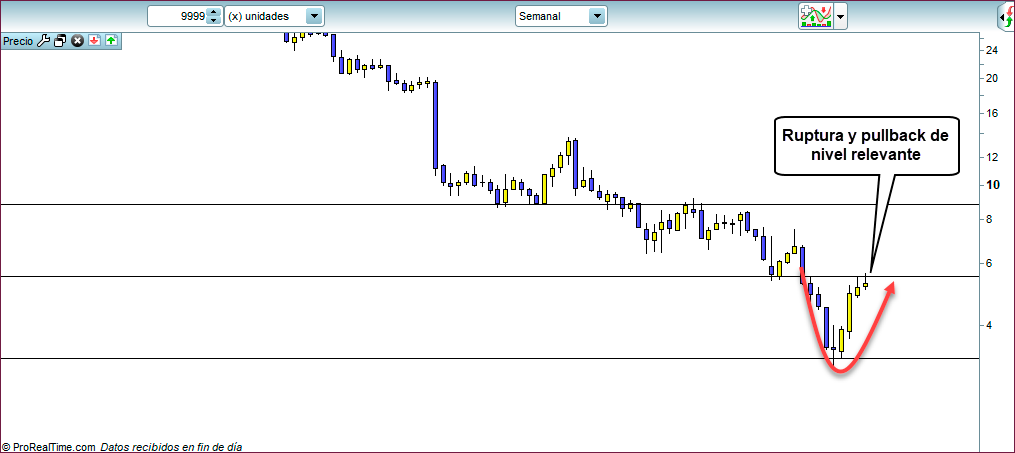Click the green up arrow icon

(x=110, y=41)
